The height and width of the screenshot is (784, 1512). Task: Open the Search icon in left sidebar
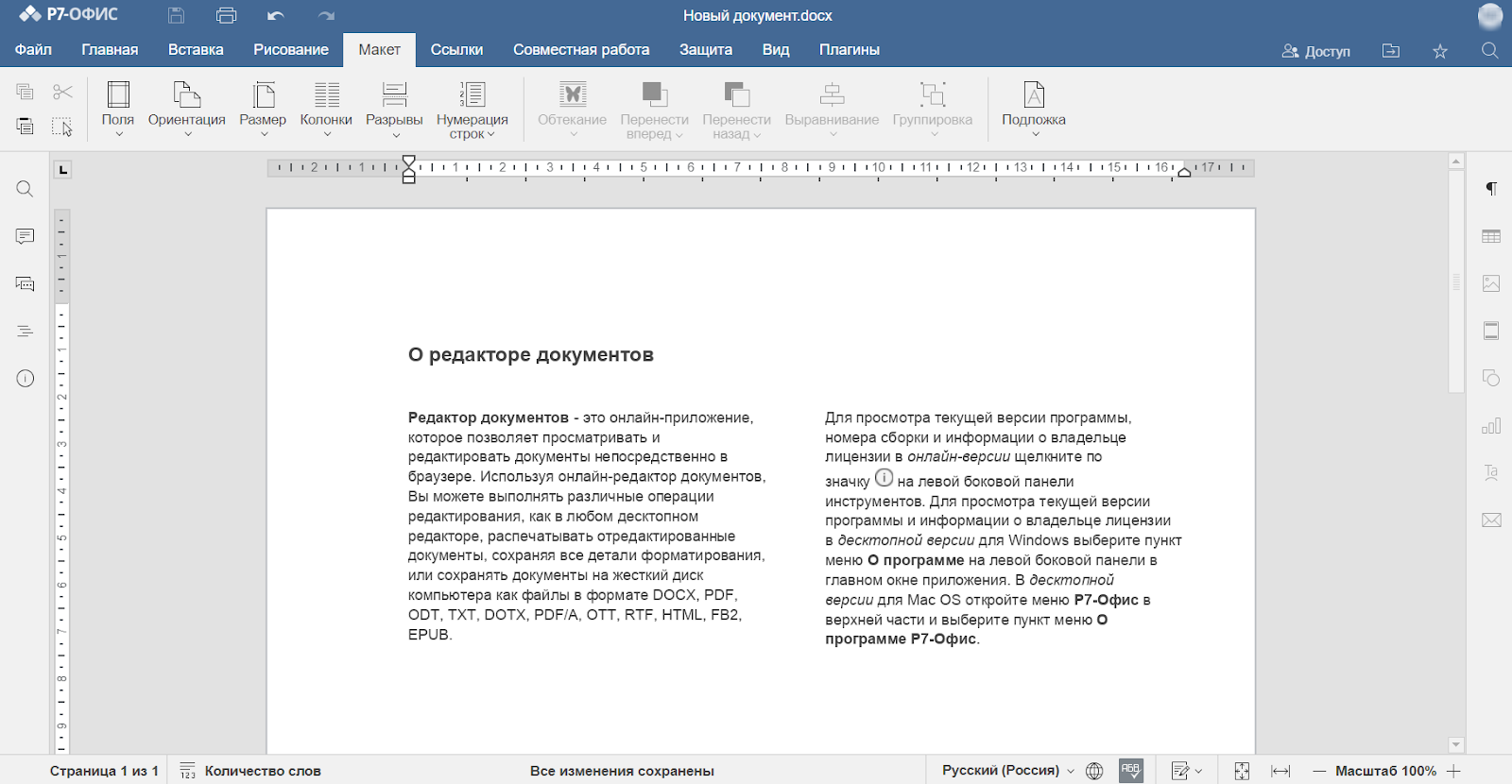tap(25, 189)
